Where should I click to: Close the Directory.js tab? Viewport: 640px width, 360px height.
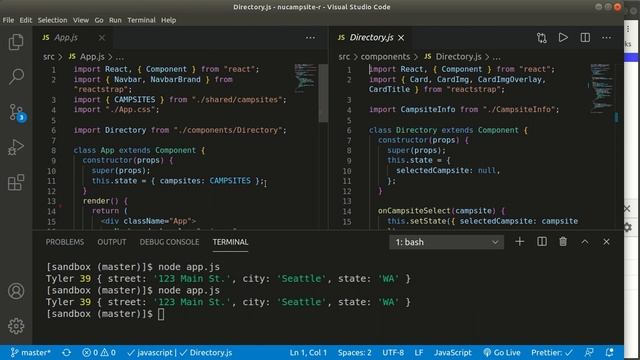401,38
